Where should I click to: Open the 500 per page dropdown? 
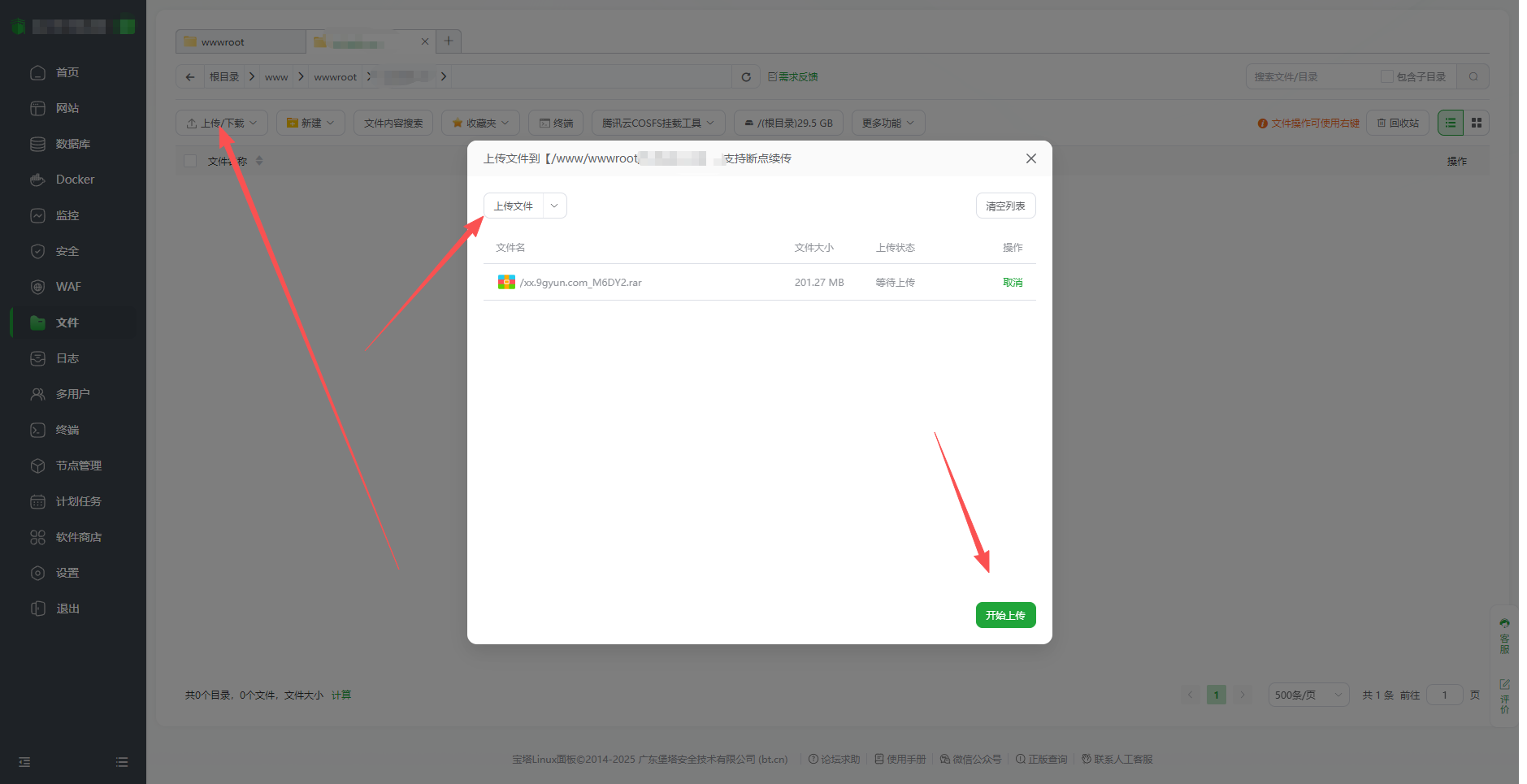(1308, 695)
